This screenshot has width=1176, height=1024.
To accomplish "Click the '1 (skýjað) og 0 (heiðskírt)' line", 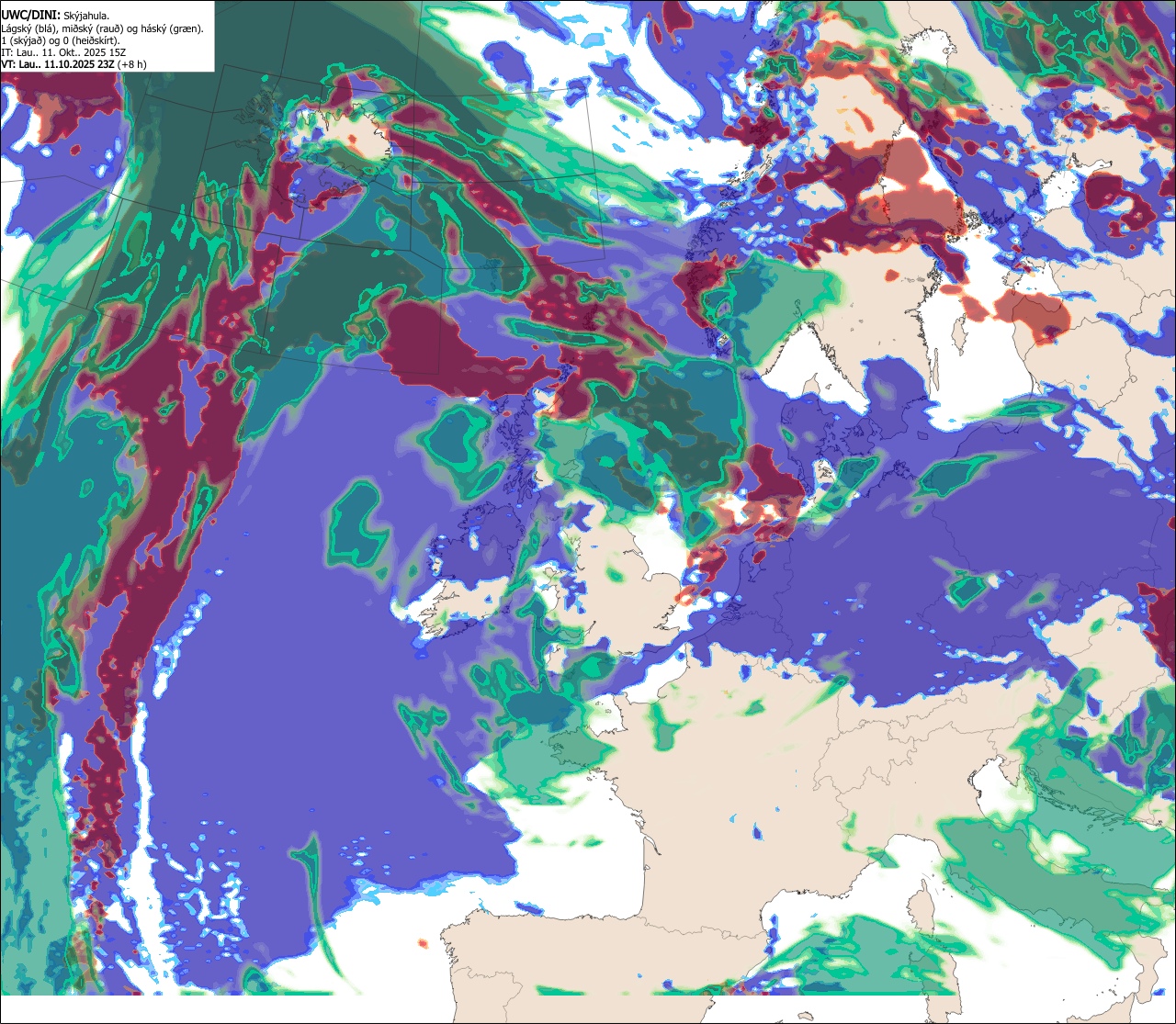I will click(x=61, y=40).
